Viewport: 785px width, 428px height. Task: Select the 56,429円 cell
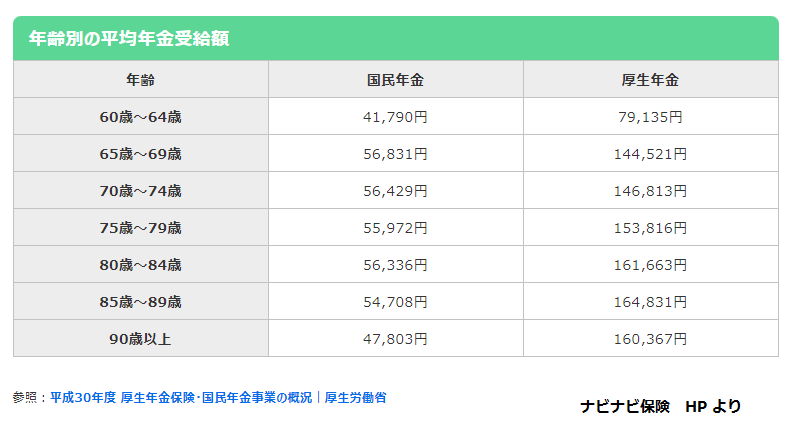(x=396, y=191)
